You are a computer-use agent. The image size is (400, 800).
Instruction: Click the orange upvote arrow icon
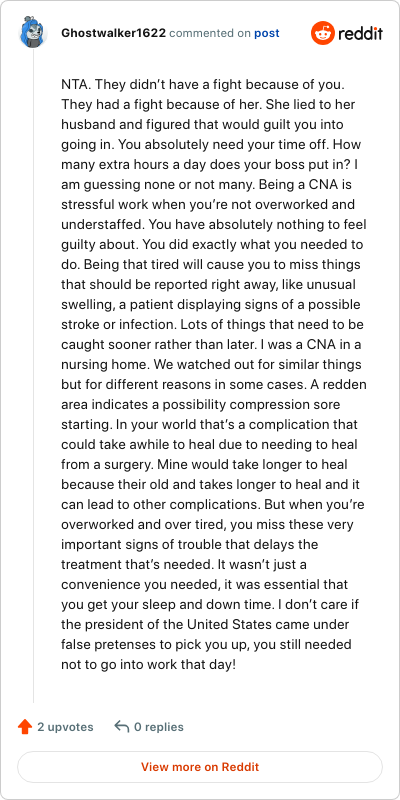[x=25, y=727]
